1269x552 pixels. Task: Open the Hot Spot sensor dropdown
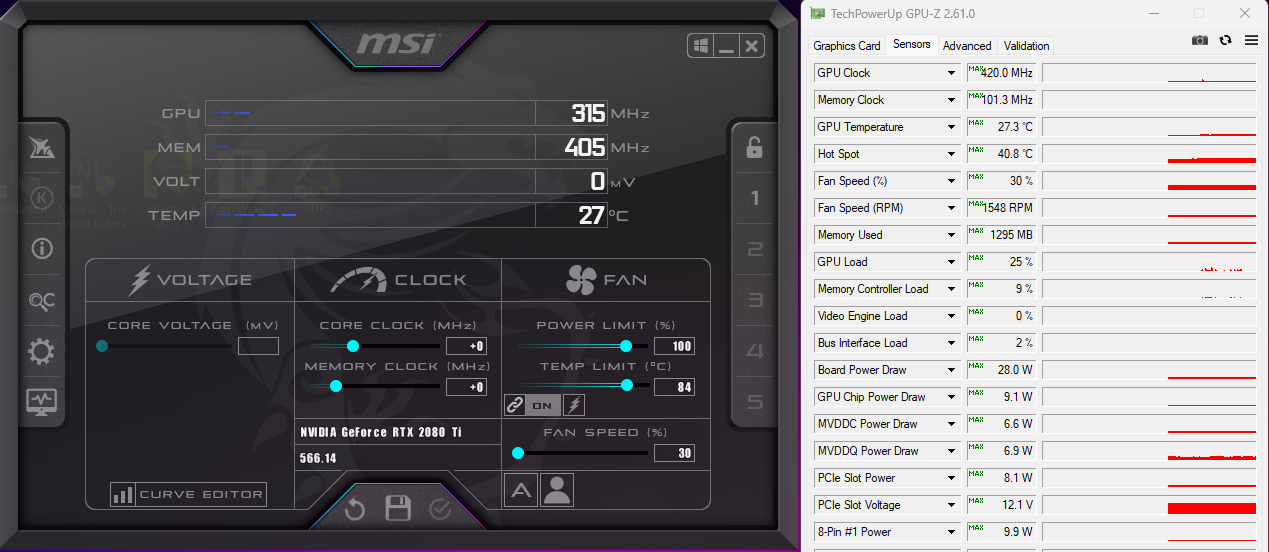[x=951, y=154]
